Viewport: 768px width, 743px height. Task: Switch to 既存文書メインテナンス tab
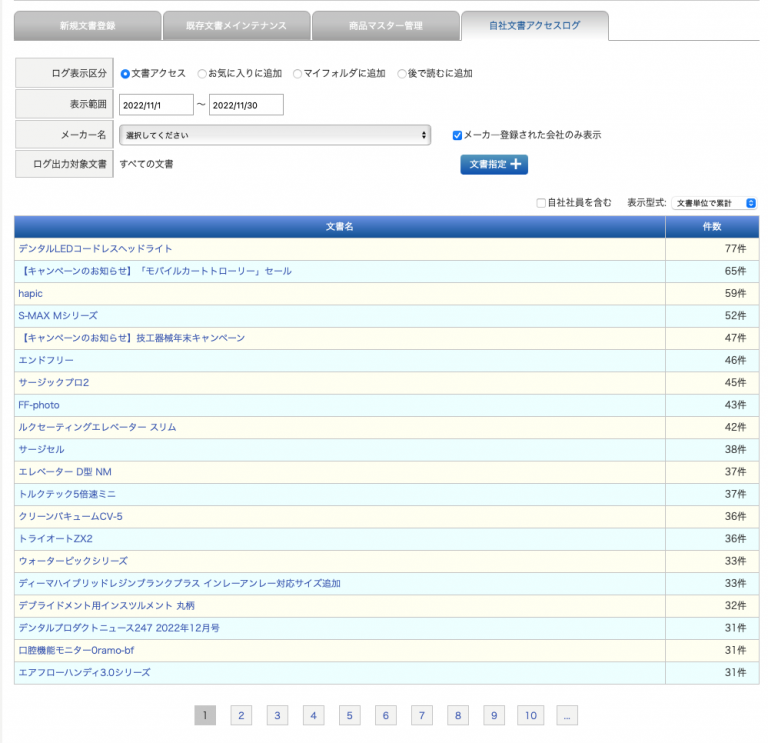click(237, 25)
